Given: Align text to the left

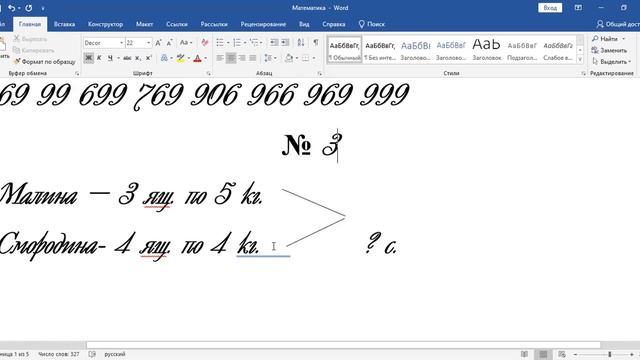Looking at the screenshot, I should (220, 58).
